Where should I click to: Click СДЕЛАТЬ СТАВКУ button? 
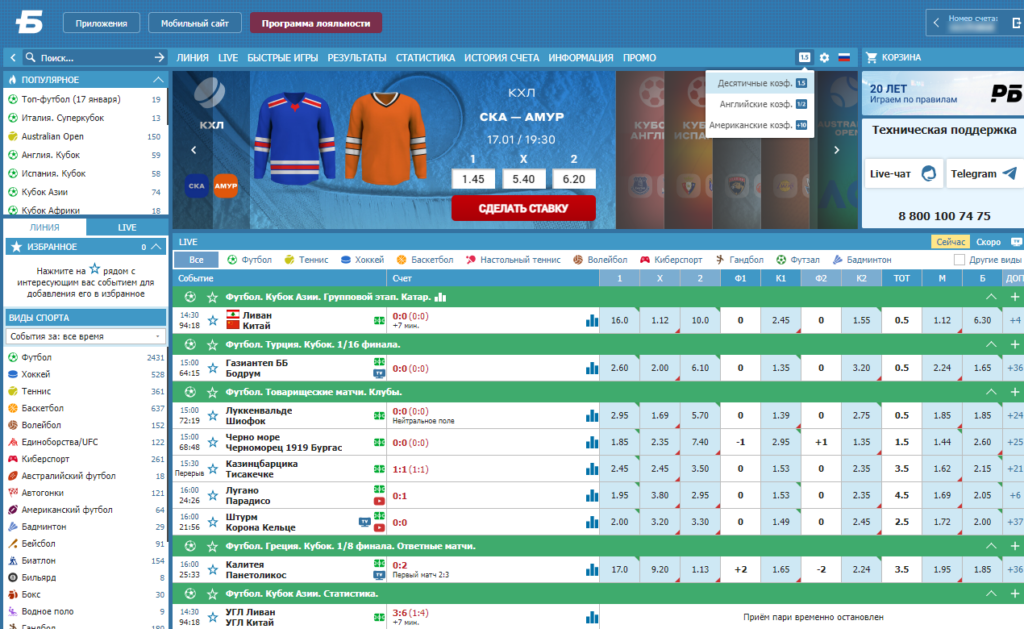523,208
